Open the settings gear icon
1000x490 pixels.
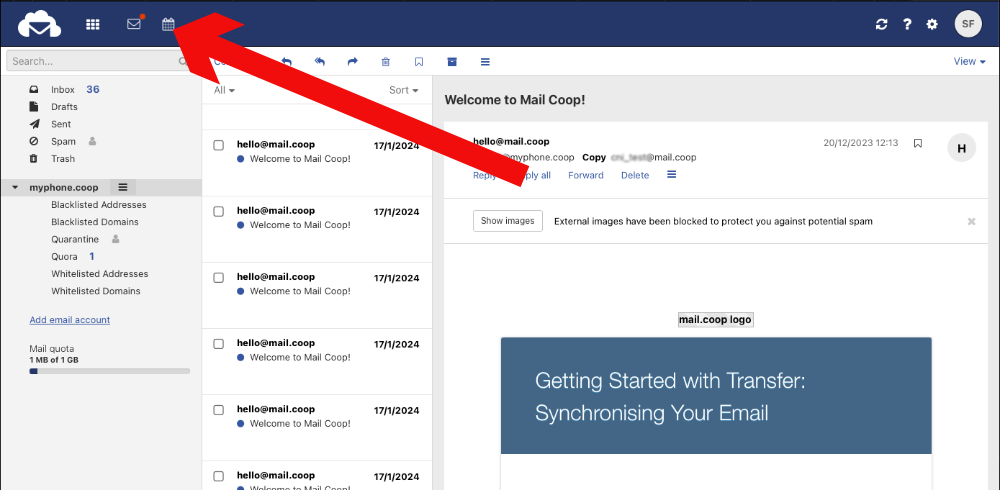pyautogui.click(x=932, y=24)
